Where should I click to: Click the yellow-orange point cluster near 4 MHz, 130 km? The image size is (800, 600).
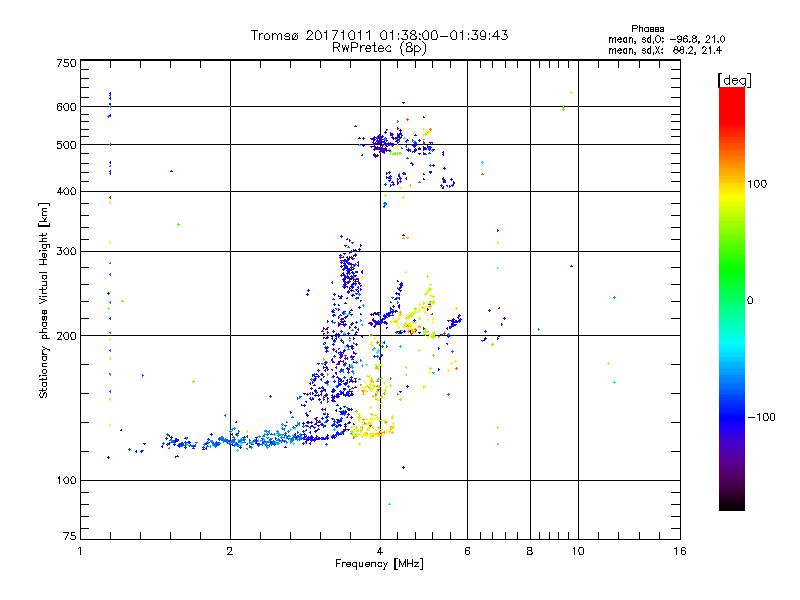(x=371, y=427)
